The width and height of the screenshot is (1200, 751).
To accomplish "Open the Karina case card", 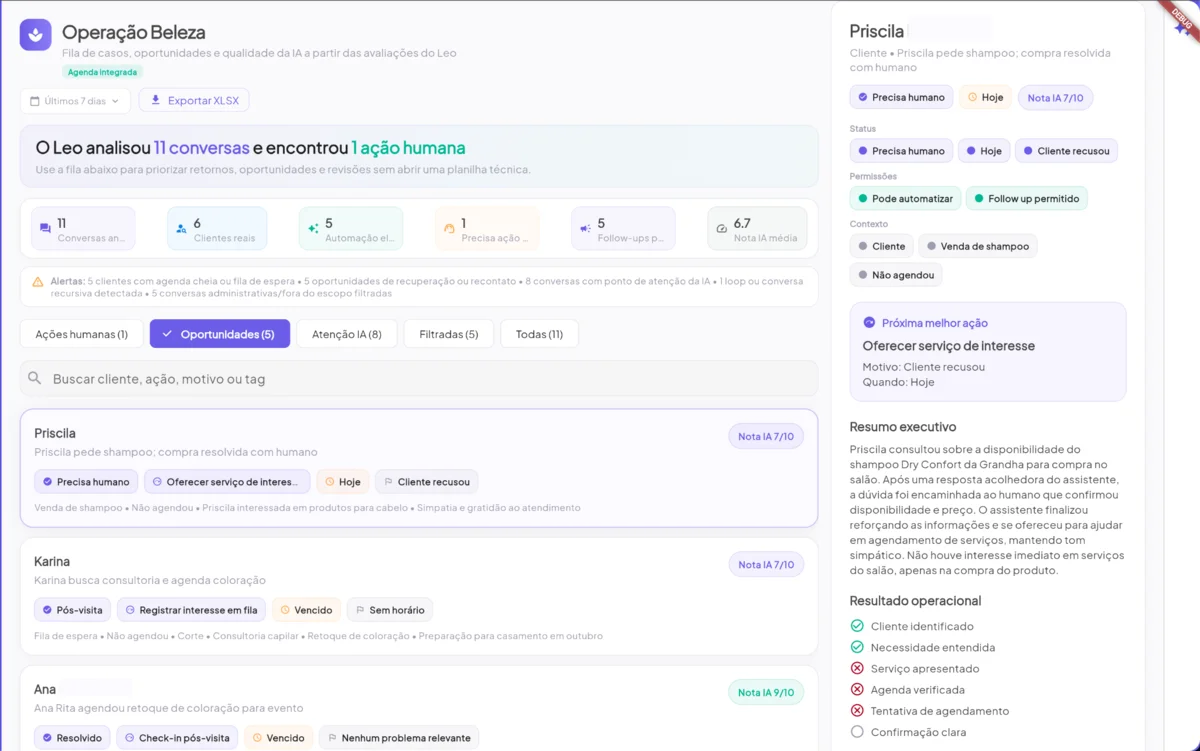I will click(419, 596).
